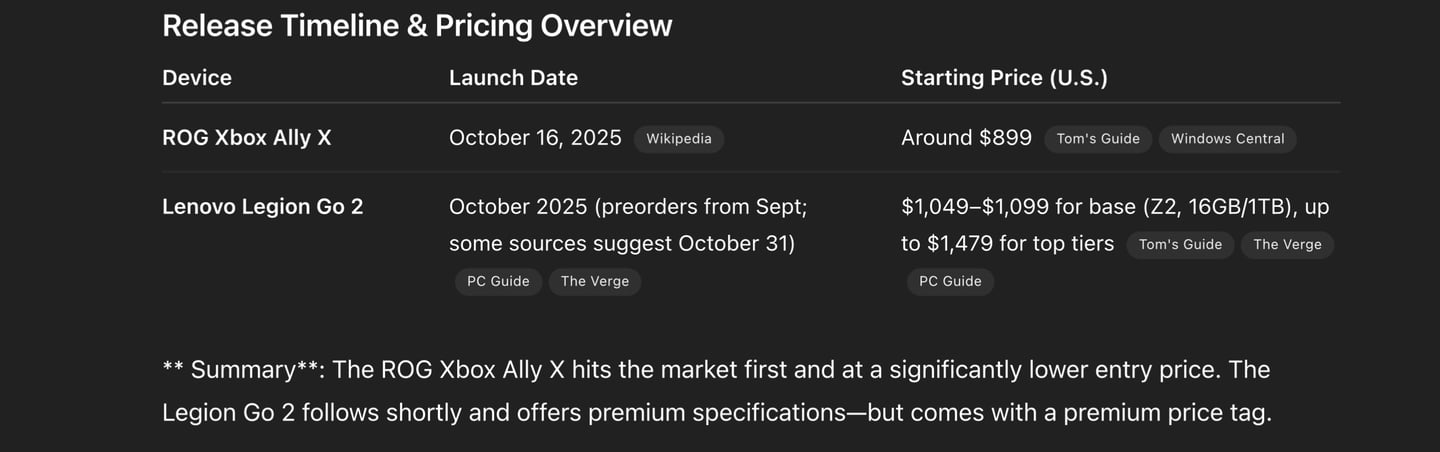Open PC Guide citation below Legion Go 2 pricing
The height and width of the screenshot is (452, 1440).
pyautogui.click(x=950, y=281)
